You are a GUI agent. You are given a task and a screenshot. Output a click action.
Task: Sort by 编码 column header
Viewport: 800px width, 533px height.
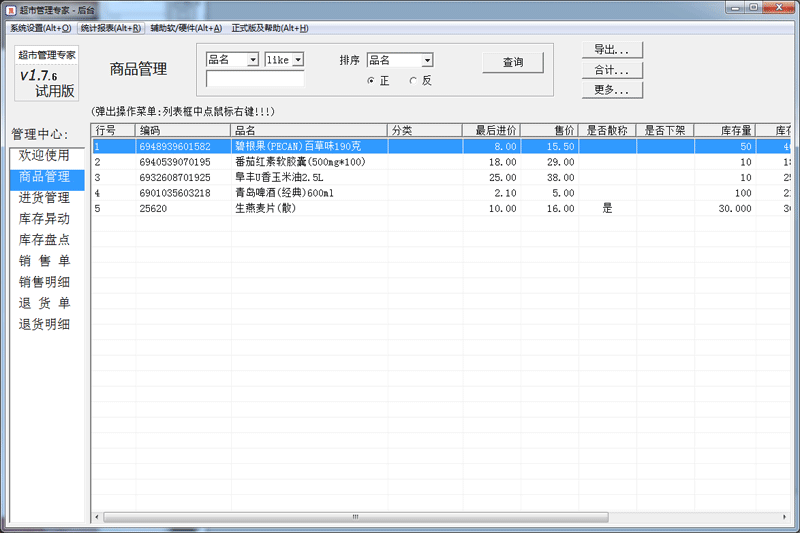[183, 131]
